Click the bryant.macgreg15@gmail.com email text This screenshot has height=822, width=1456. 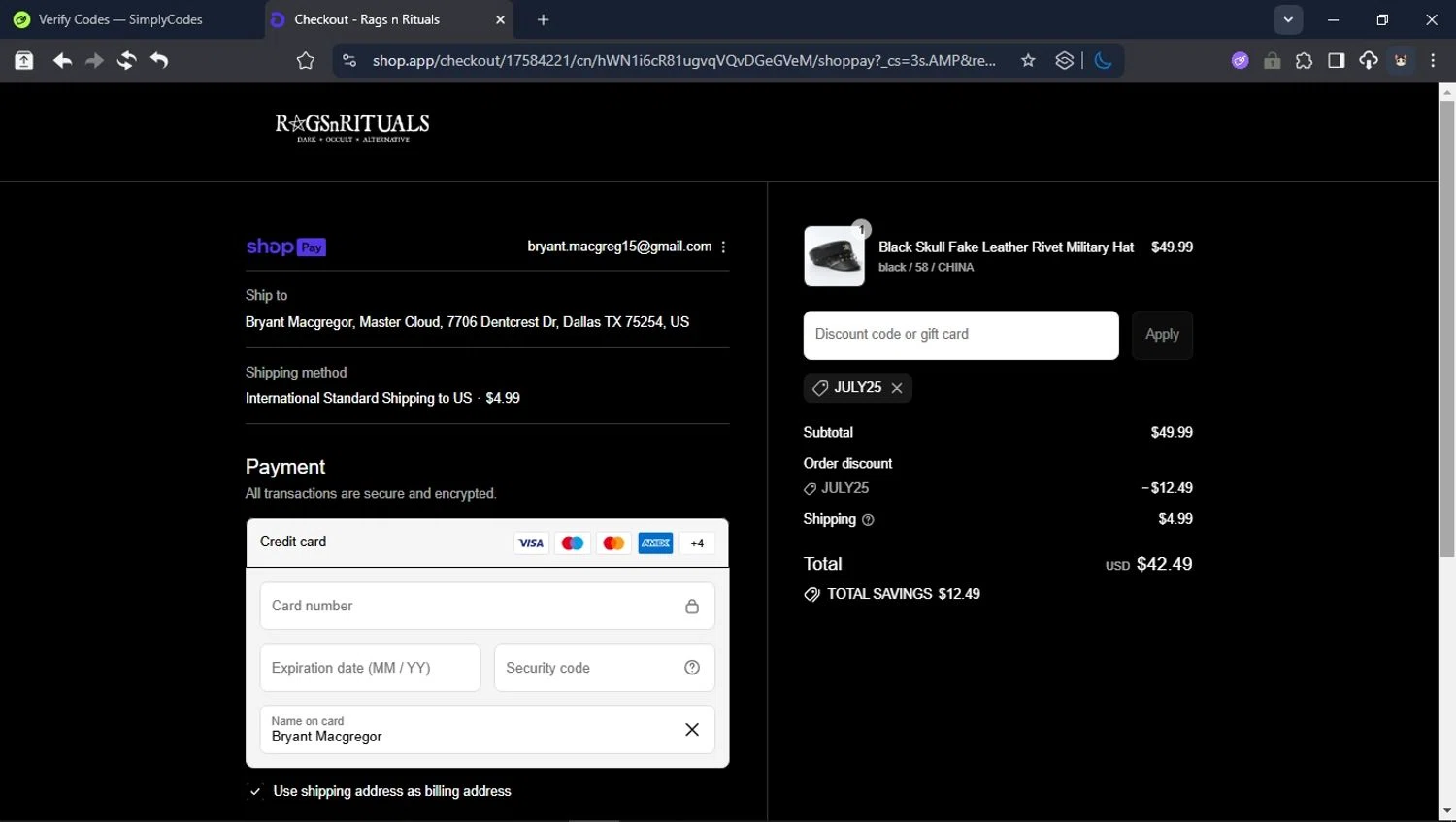coord(619,247)
